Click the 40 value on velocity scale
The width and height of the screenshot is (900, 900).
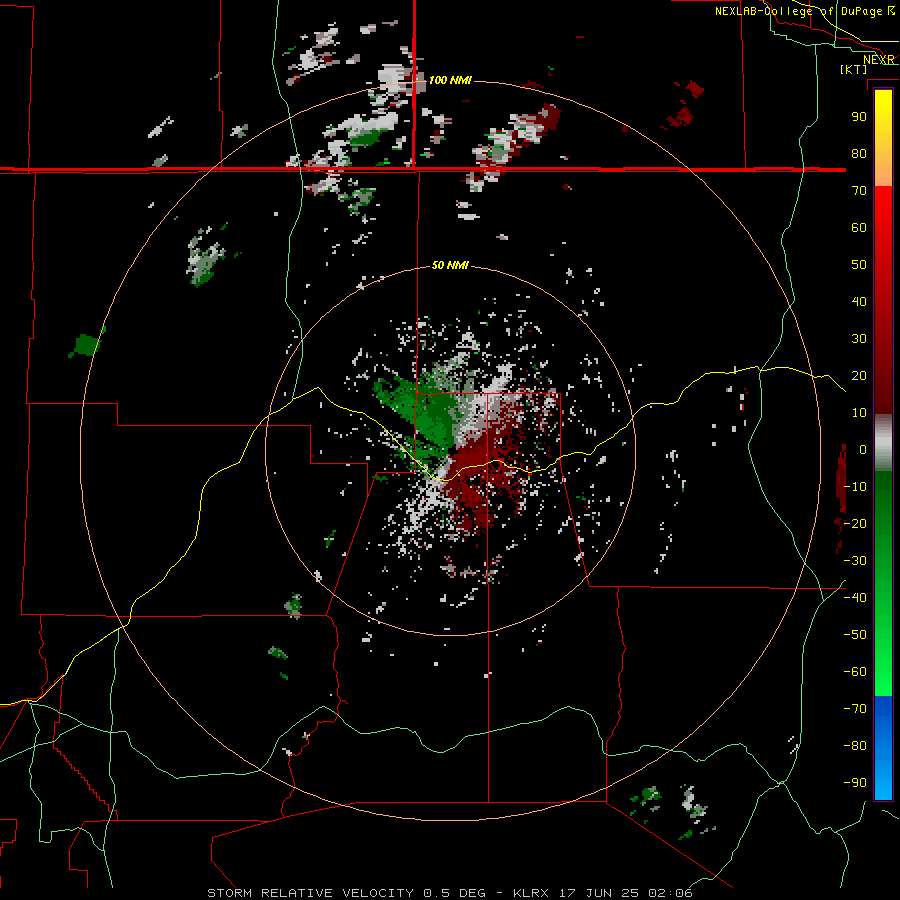click(x=859, y=302)
